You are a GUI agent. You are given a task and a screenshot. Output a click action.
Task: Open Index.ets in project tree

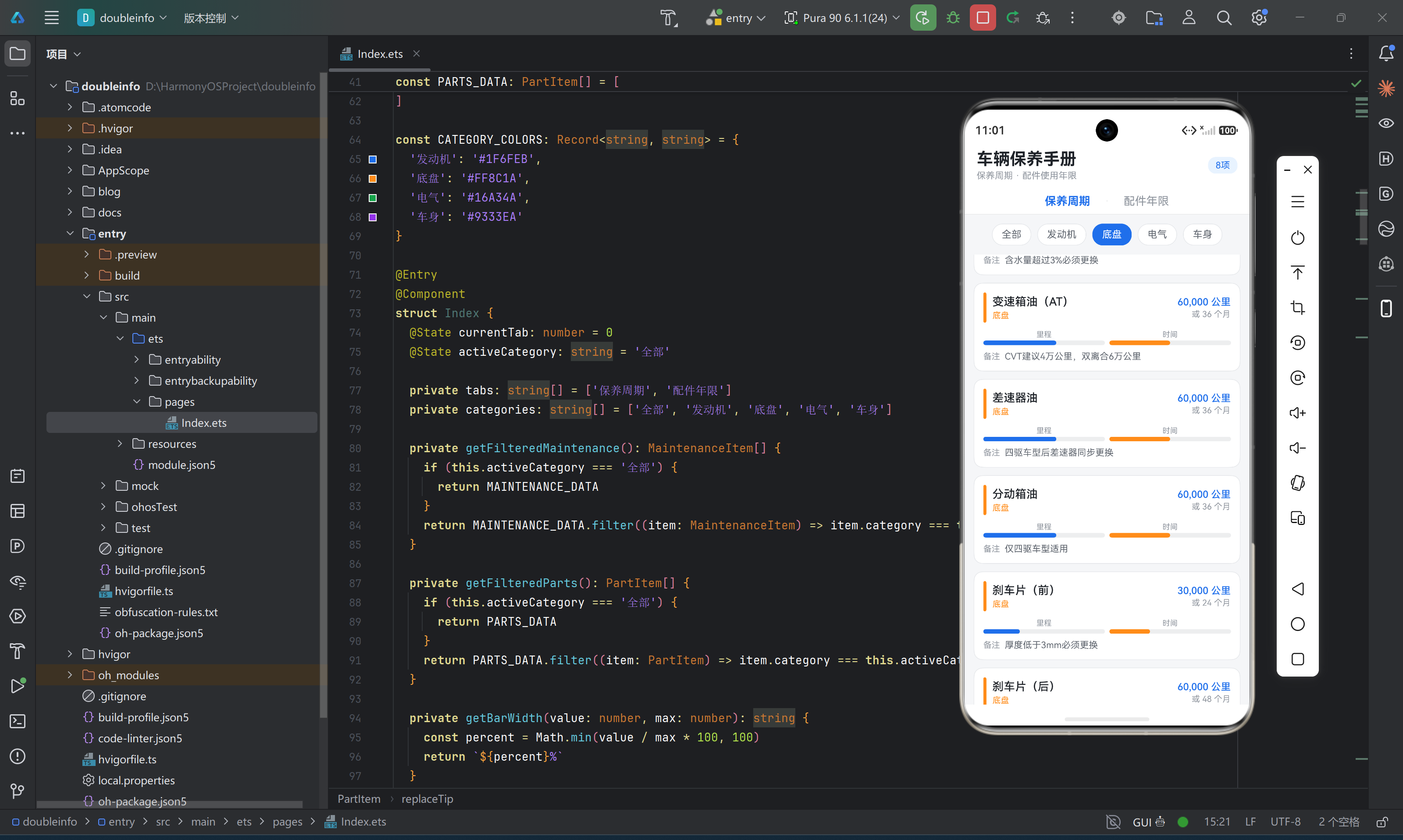182,422
